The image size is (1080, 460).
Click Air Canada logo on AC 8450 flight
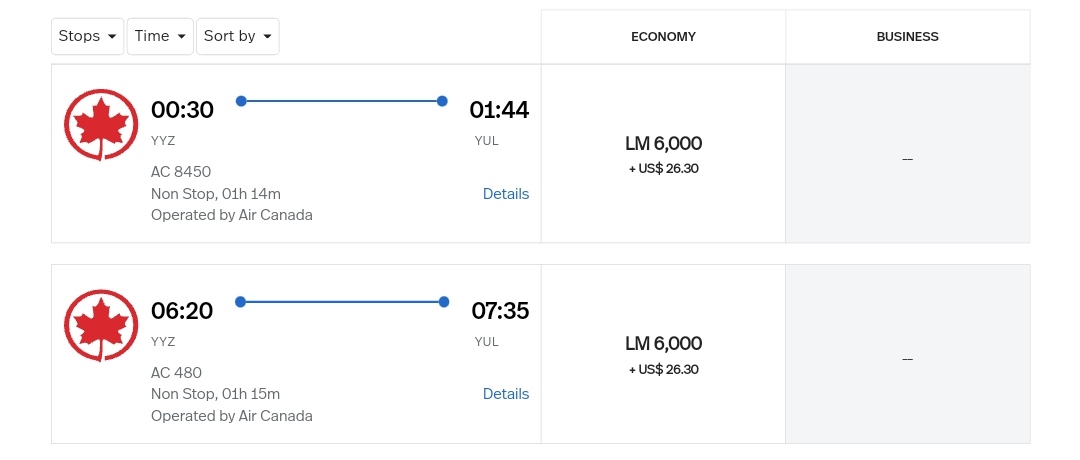(x=101, y=125)
